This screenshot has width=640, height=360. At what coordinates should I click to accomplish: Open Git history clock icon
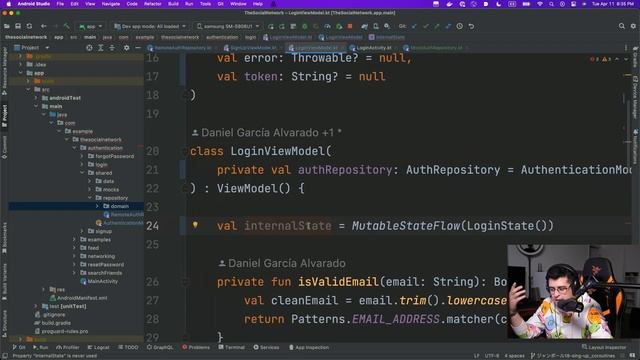point(460,26)
